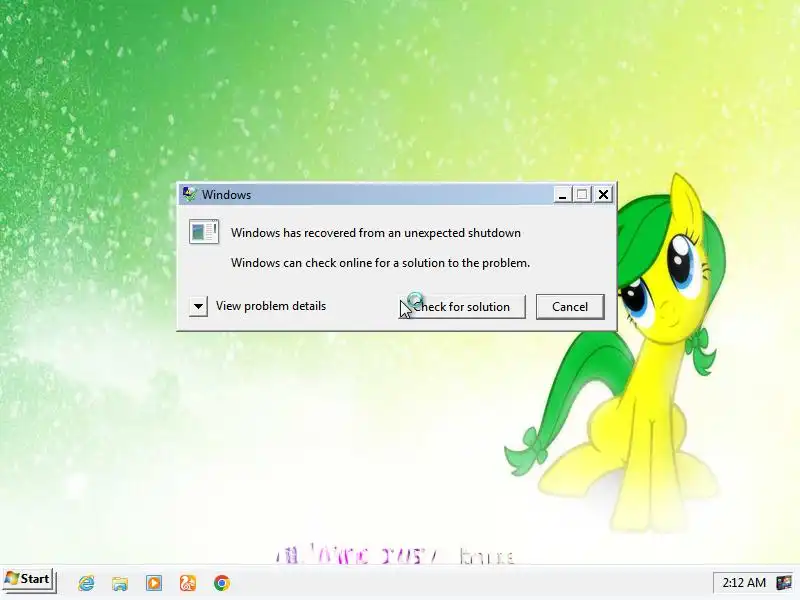800x600 pixels.
Task: Open Windows Media Player from taskbar
Action: [x=154, y=583]
